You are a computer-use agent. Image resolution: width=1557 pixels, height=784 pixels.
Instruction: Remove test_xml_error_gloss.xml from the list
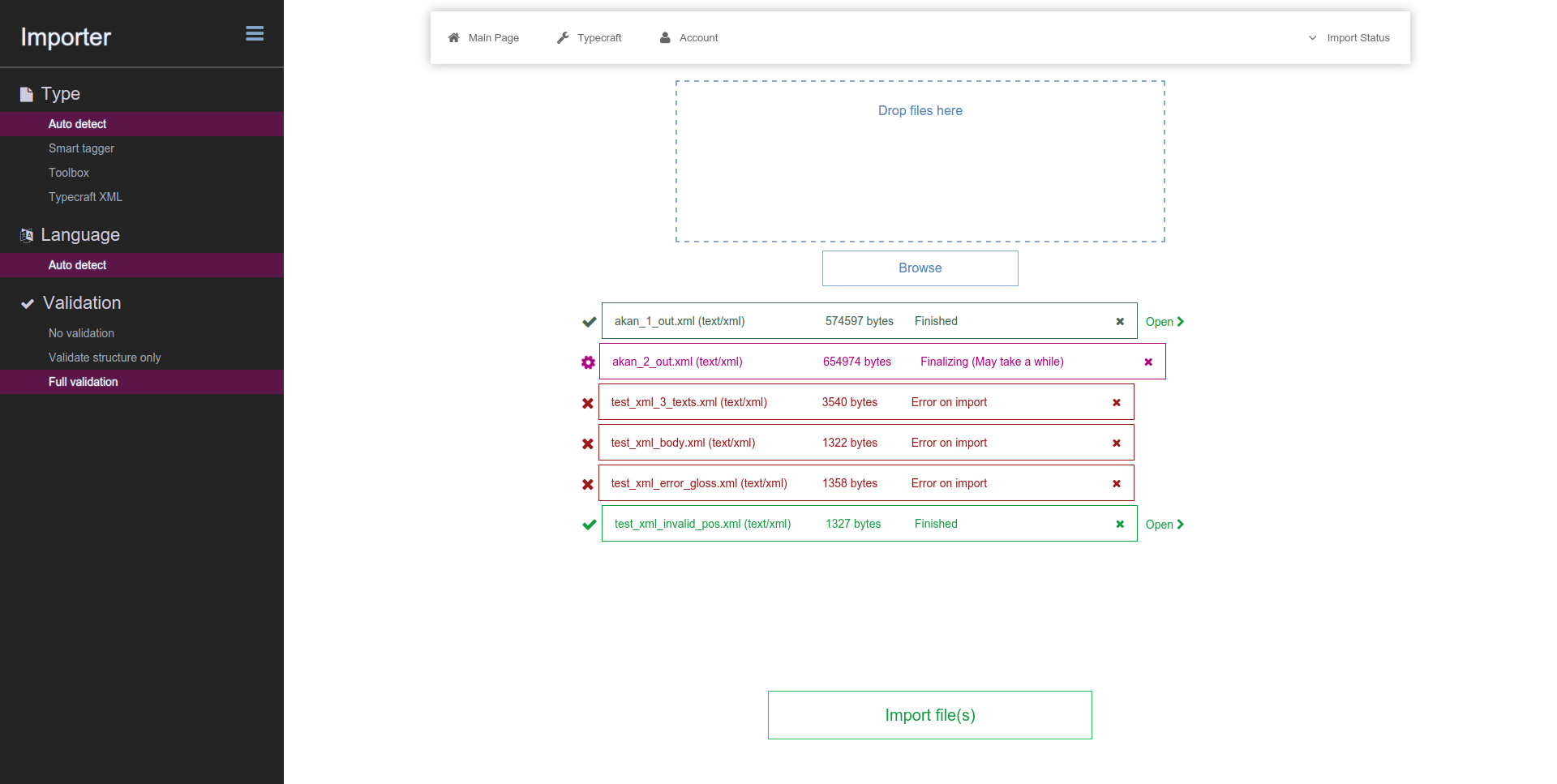tap(1117, 483)
